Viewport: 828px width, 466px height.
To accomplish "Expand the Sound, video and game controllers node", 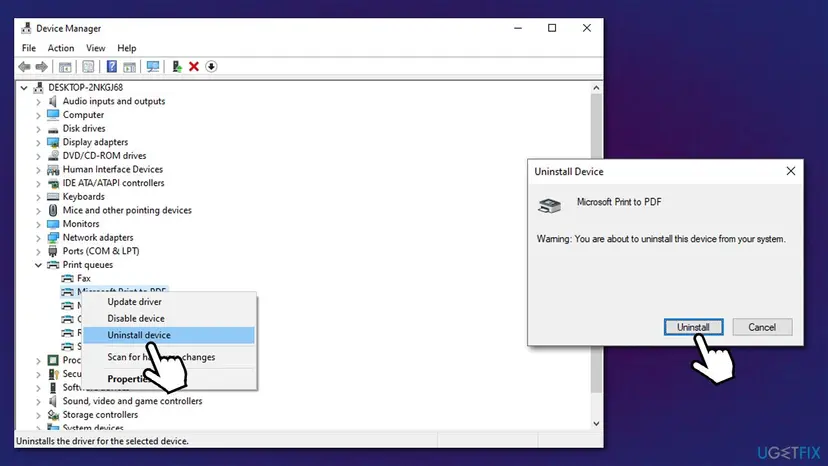I will click(x=38, y=402).
